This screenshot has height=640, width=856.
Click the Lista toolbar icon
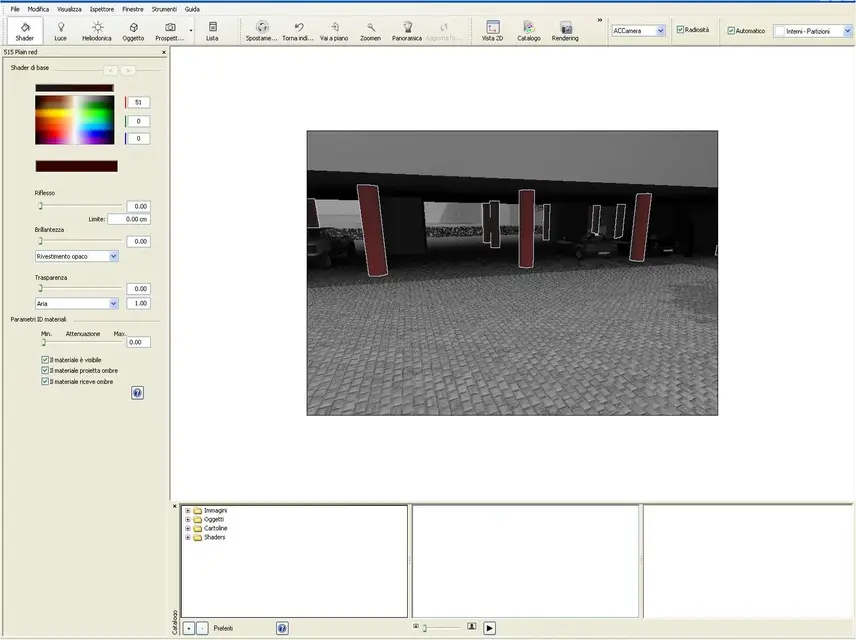(212, 31)
